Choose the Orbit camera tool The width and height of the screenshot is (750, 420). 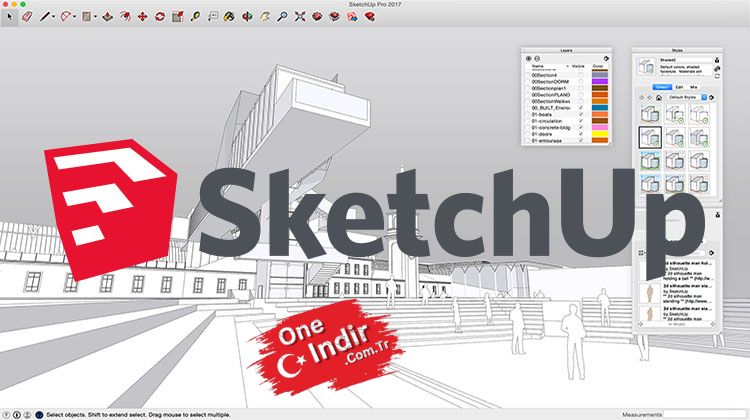click(247, 17)
